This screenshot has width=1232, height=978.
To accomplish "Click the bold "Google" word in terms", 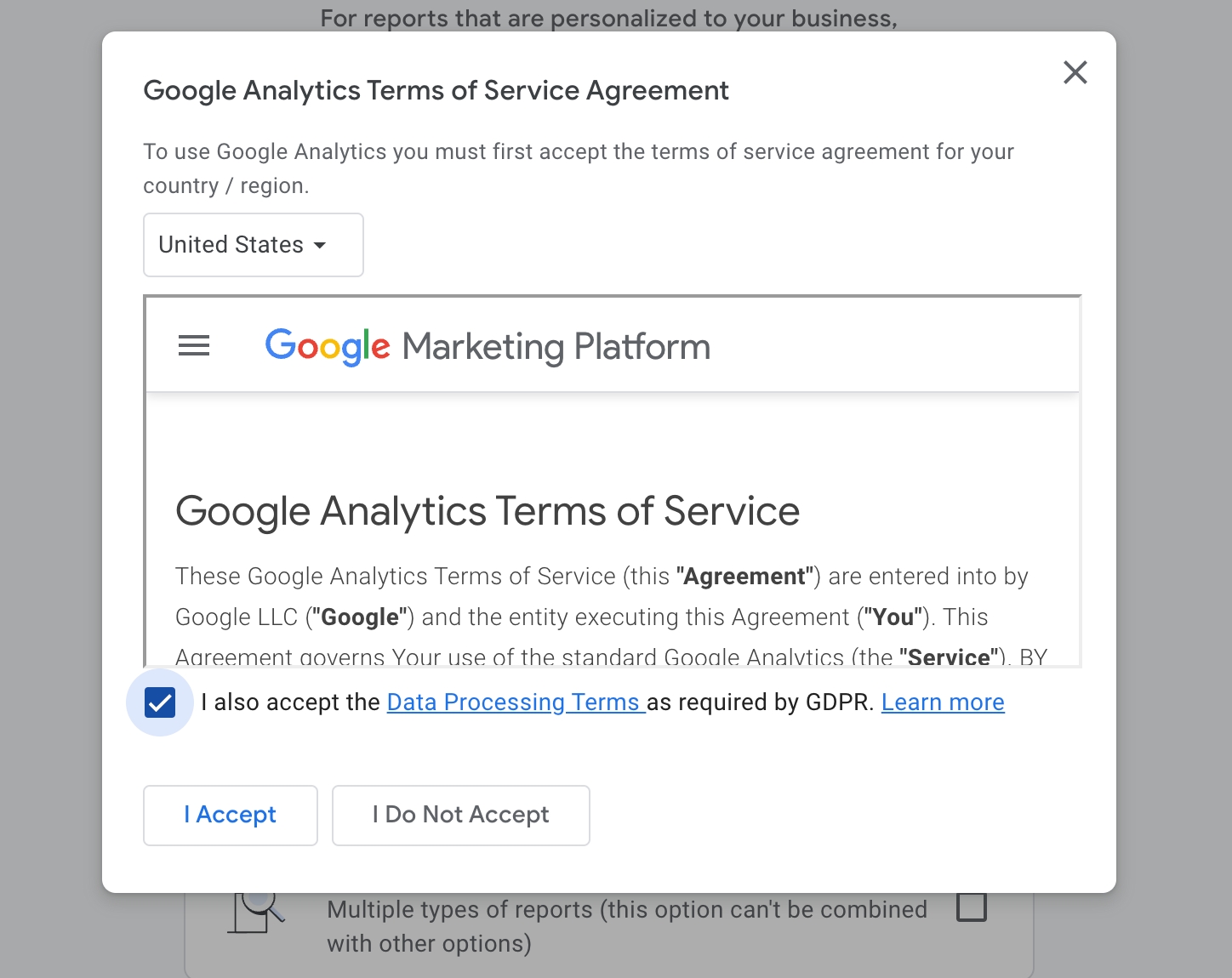I will pyautogui.click(x=360, y=617).
